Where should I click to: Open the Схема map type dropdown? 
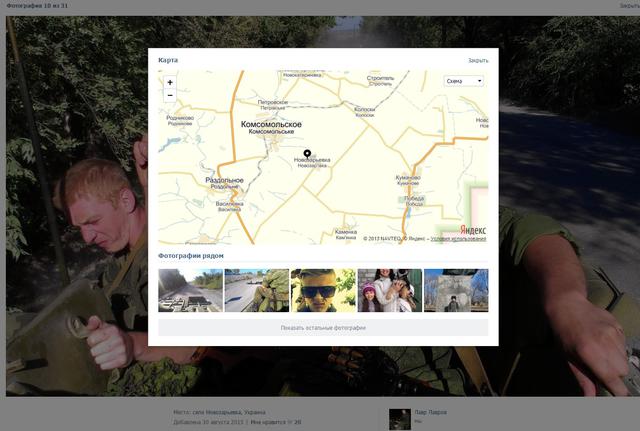pyautogui.click(x=464, y=81)
